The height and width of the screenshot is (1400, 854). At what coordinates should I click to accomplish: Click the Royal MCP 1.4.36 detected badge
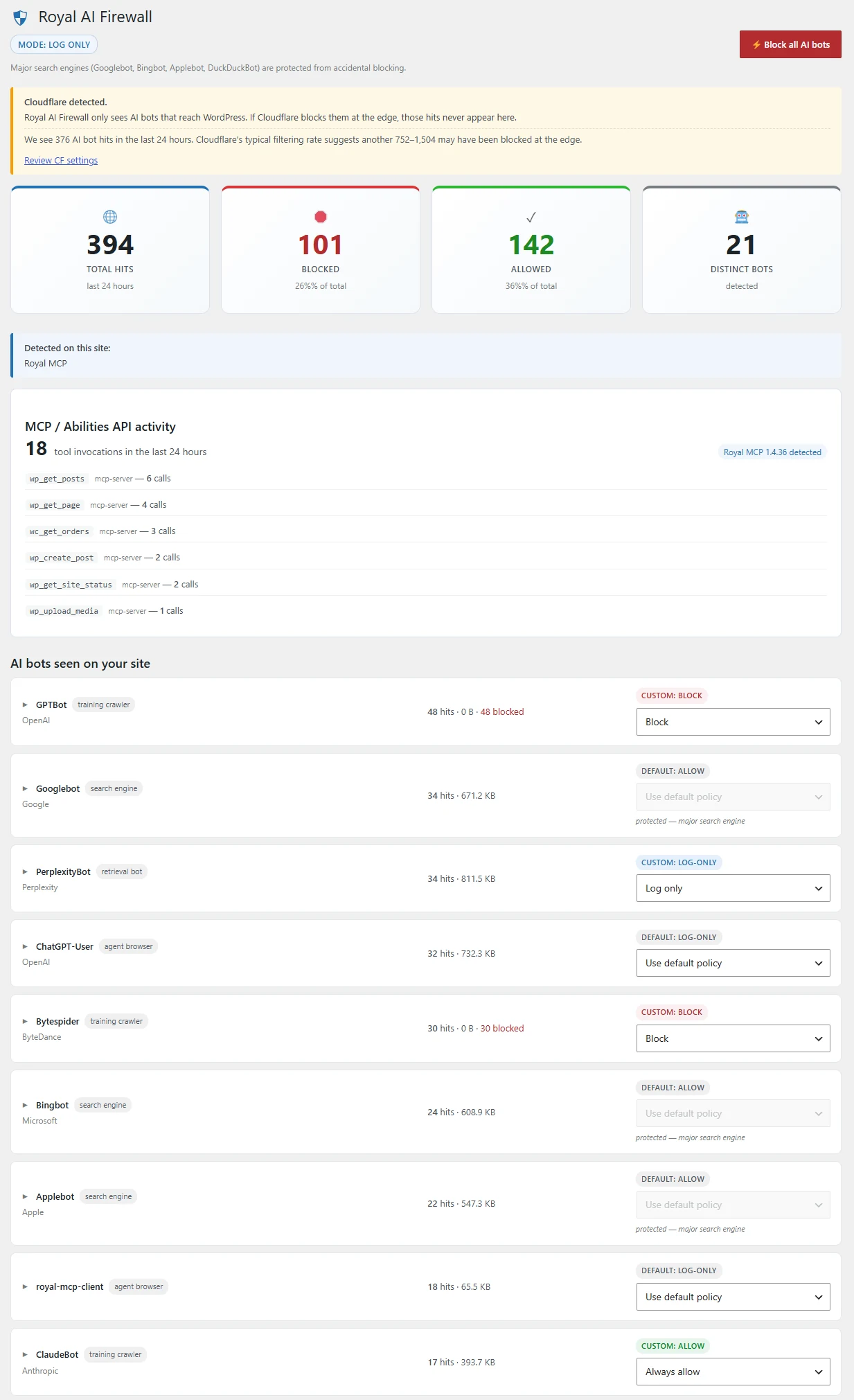tap(772, 452)
